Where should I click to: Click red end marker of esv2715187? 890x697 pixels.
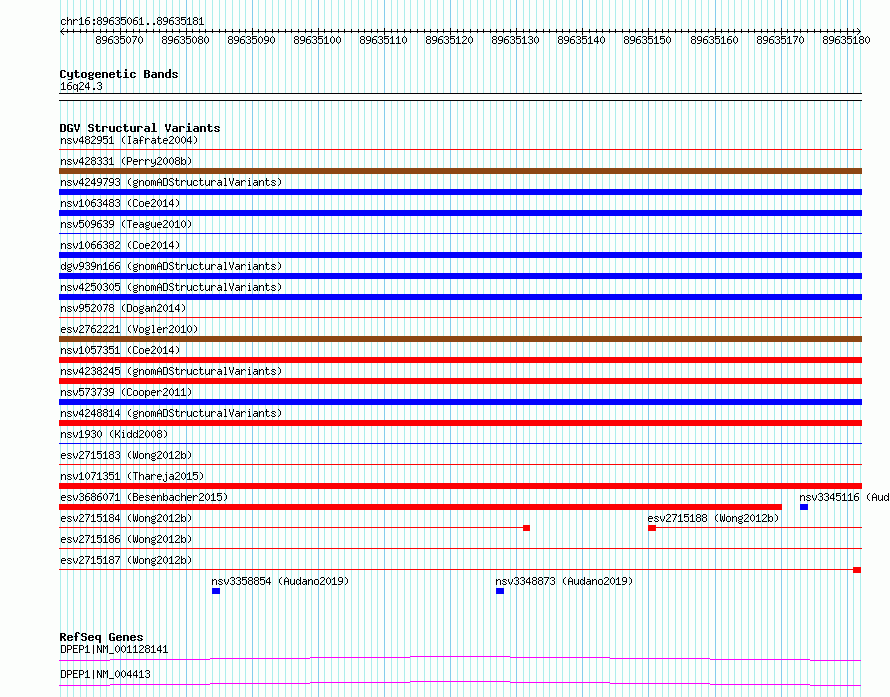pyautogui.click(x=857, y=570)
